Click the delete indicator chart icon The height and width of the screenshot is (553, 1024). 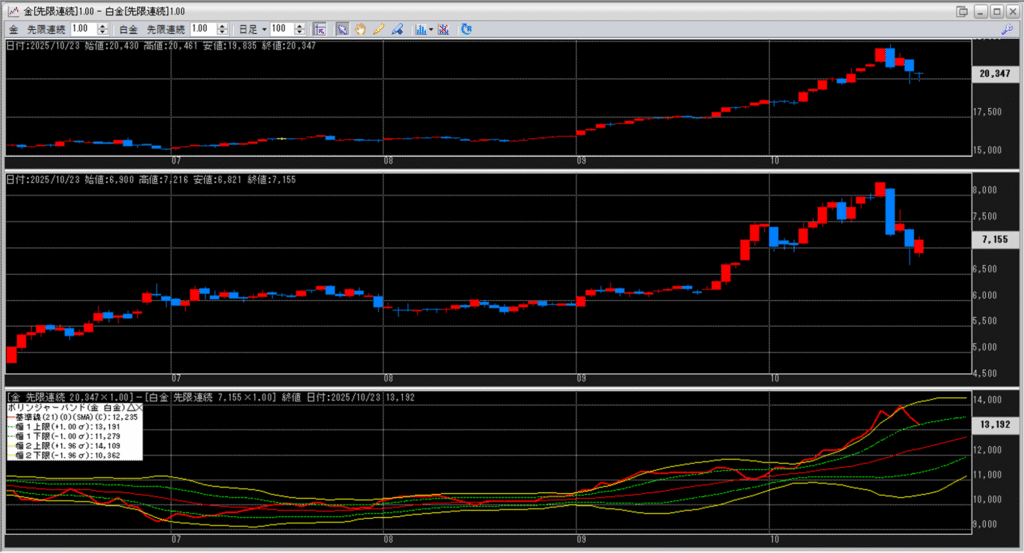[443, 29]
